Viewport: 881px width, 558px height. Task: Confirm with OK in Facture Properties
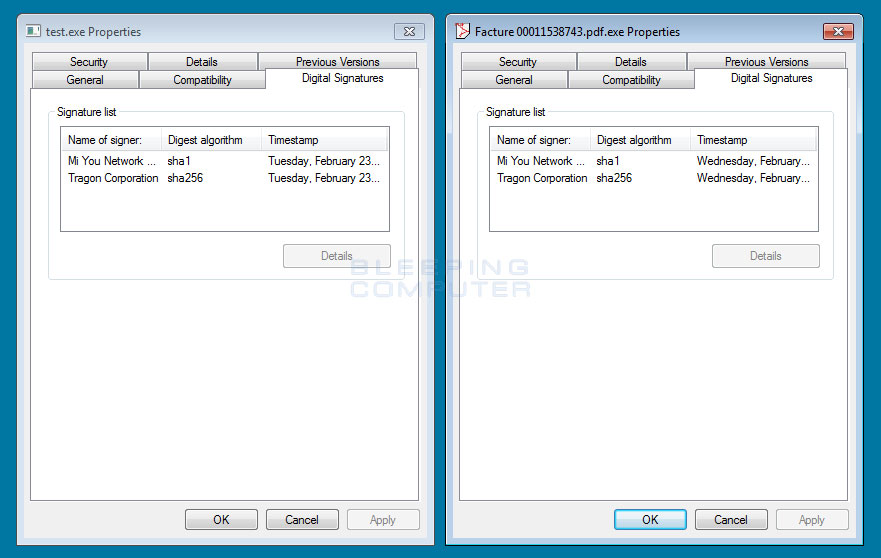650,520
